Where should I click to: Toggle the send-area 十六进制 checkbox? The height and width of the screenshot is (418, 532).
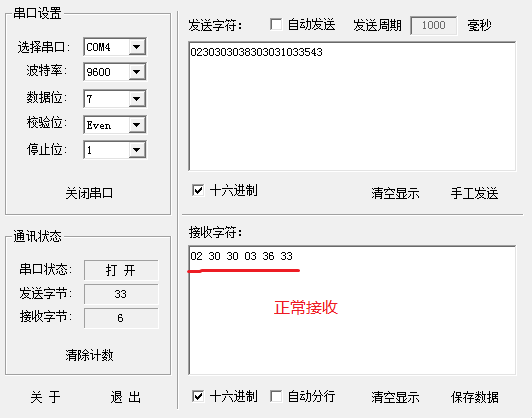click(x=198, y=190)
